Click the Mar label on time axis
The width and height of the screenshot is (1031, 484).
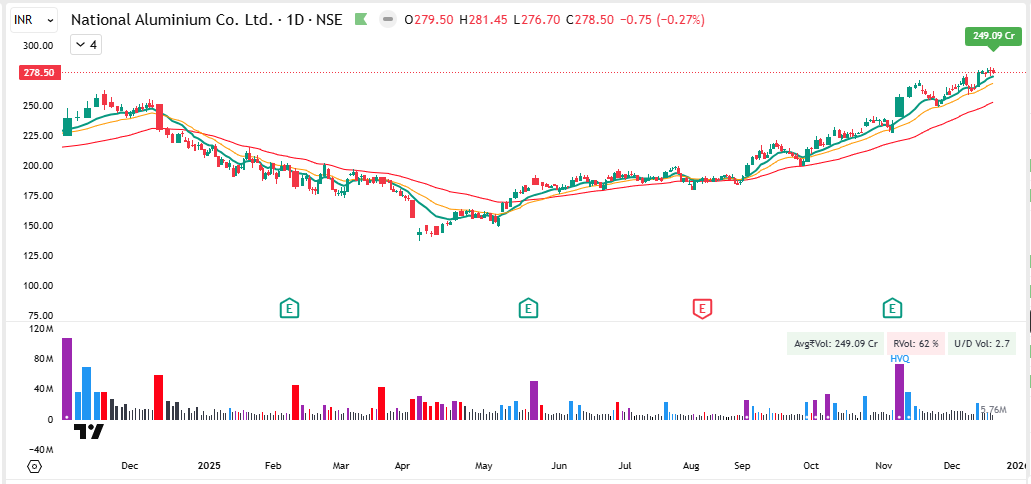[x=341, y=466]
